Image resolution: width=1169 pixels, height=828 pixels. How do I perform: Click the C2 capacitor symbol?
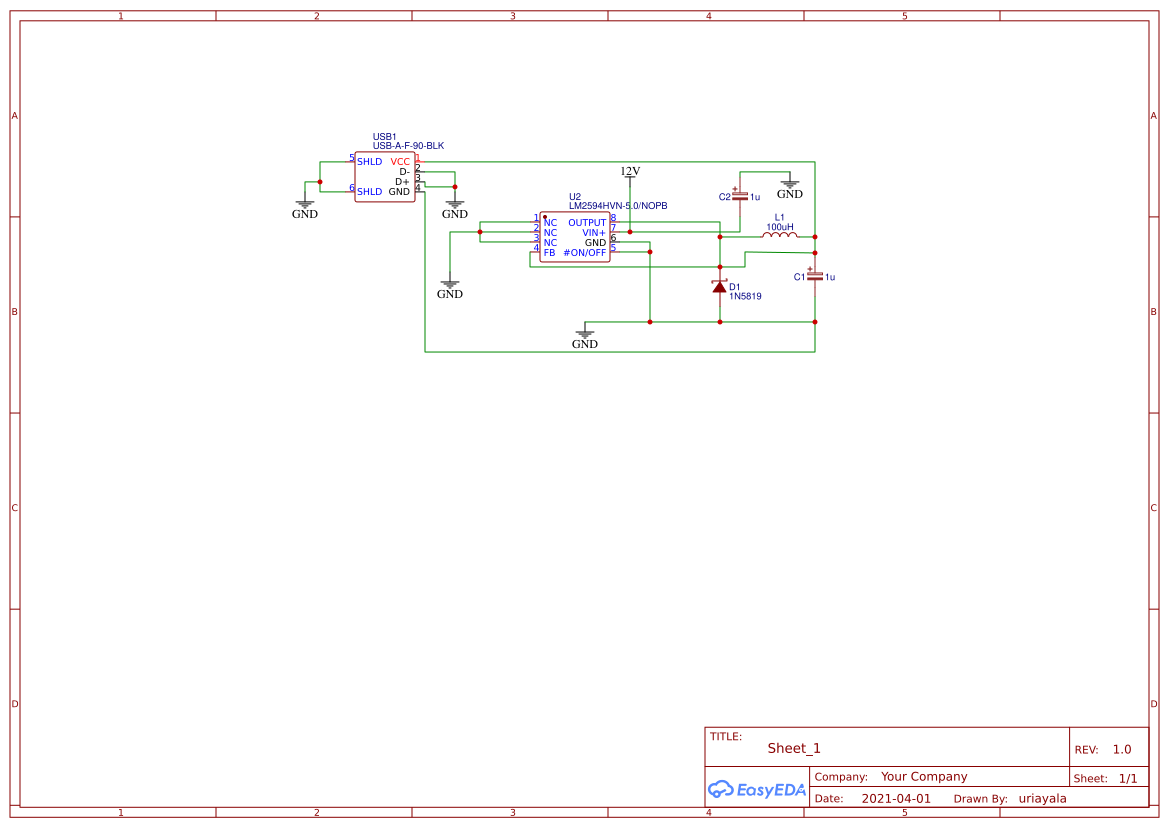740,197
